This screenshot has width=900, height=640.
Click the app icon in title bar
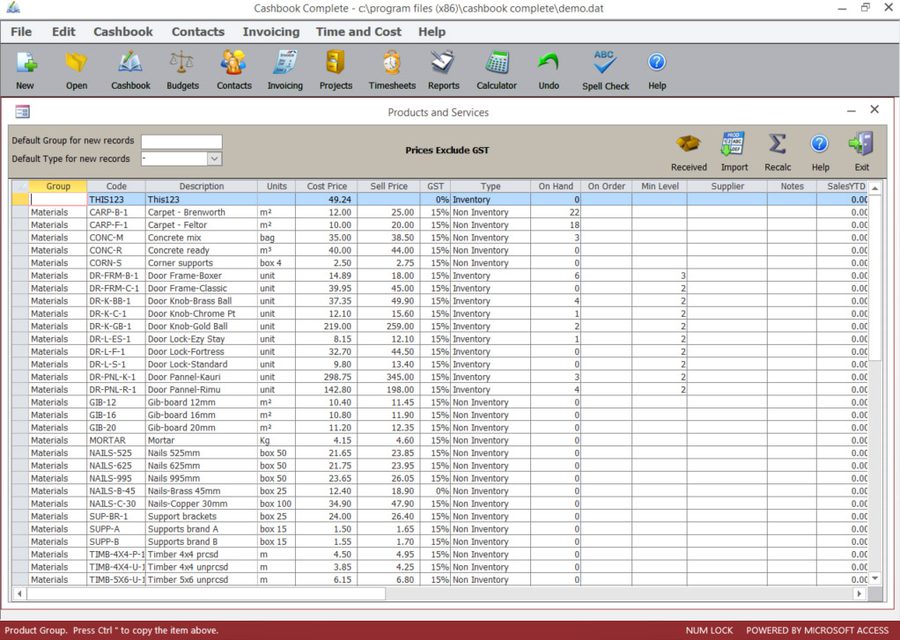(x=13, y=8)
